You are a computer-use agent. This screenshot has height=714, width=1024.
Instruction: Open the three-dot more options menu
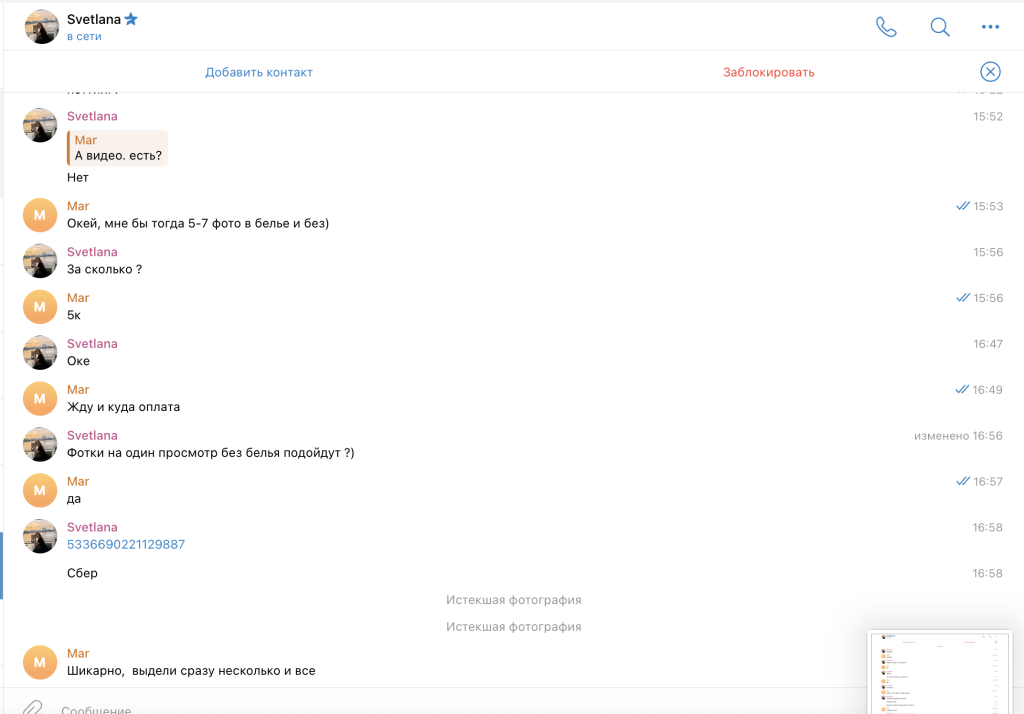990,27
